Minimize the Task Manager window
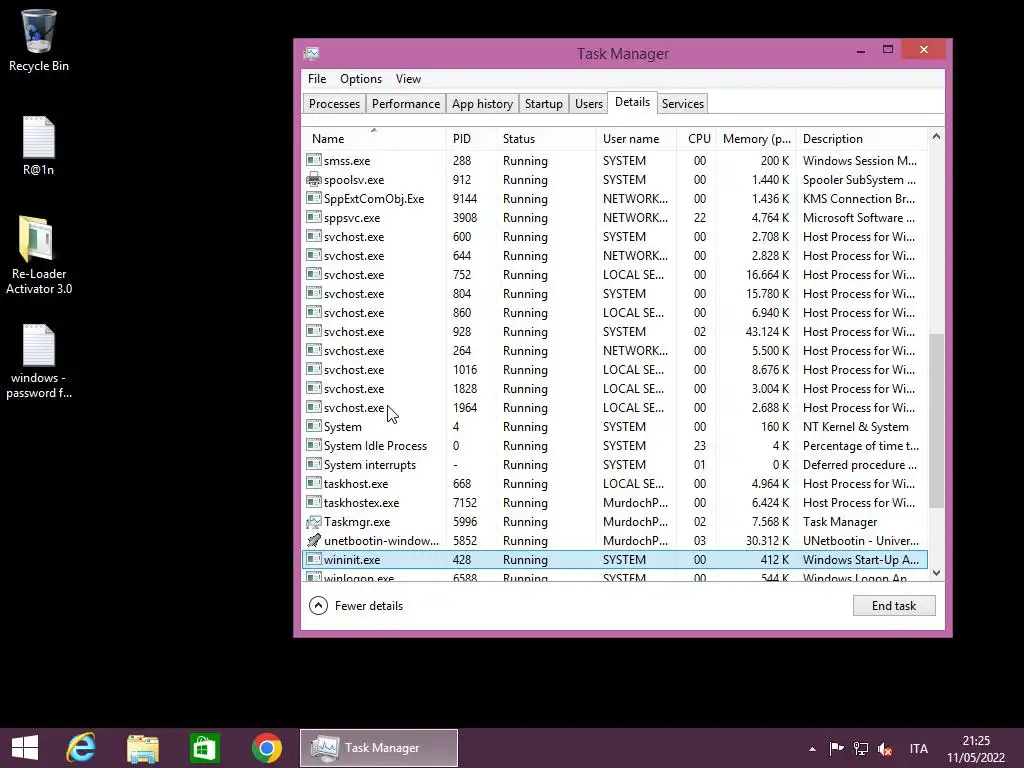 click(x=861, y=50)
